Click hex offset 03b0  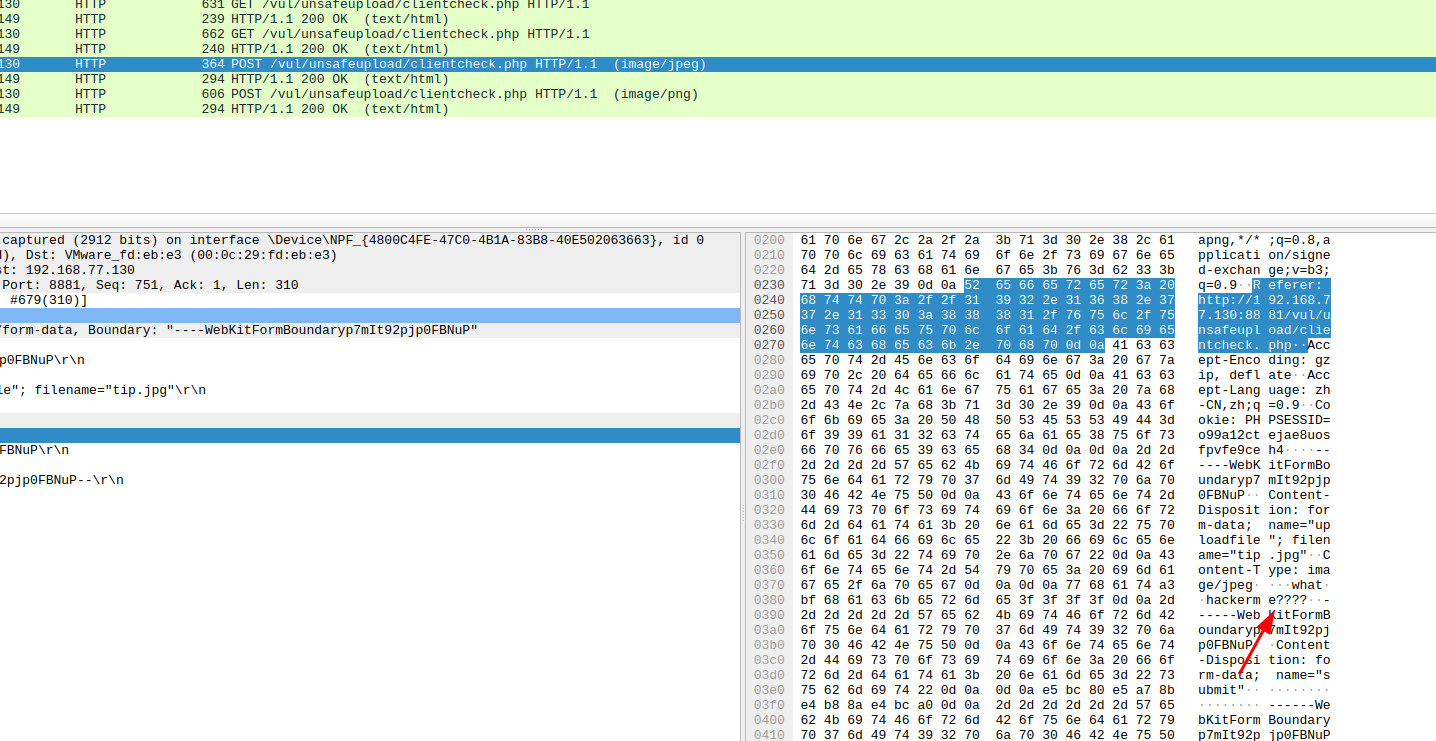769,645
